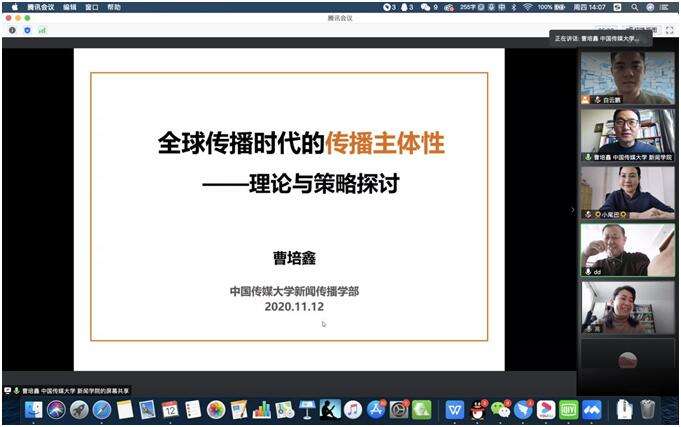Open Reminders in the Dock
Image resolution: width=681 pixels, height=427 pixels.
pyautogui.click(x=193, y=410)
